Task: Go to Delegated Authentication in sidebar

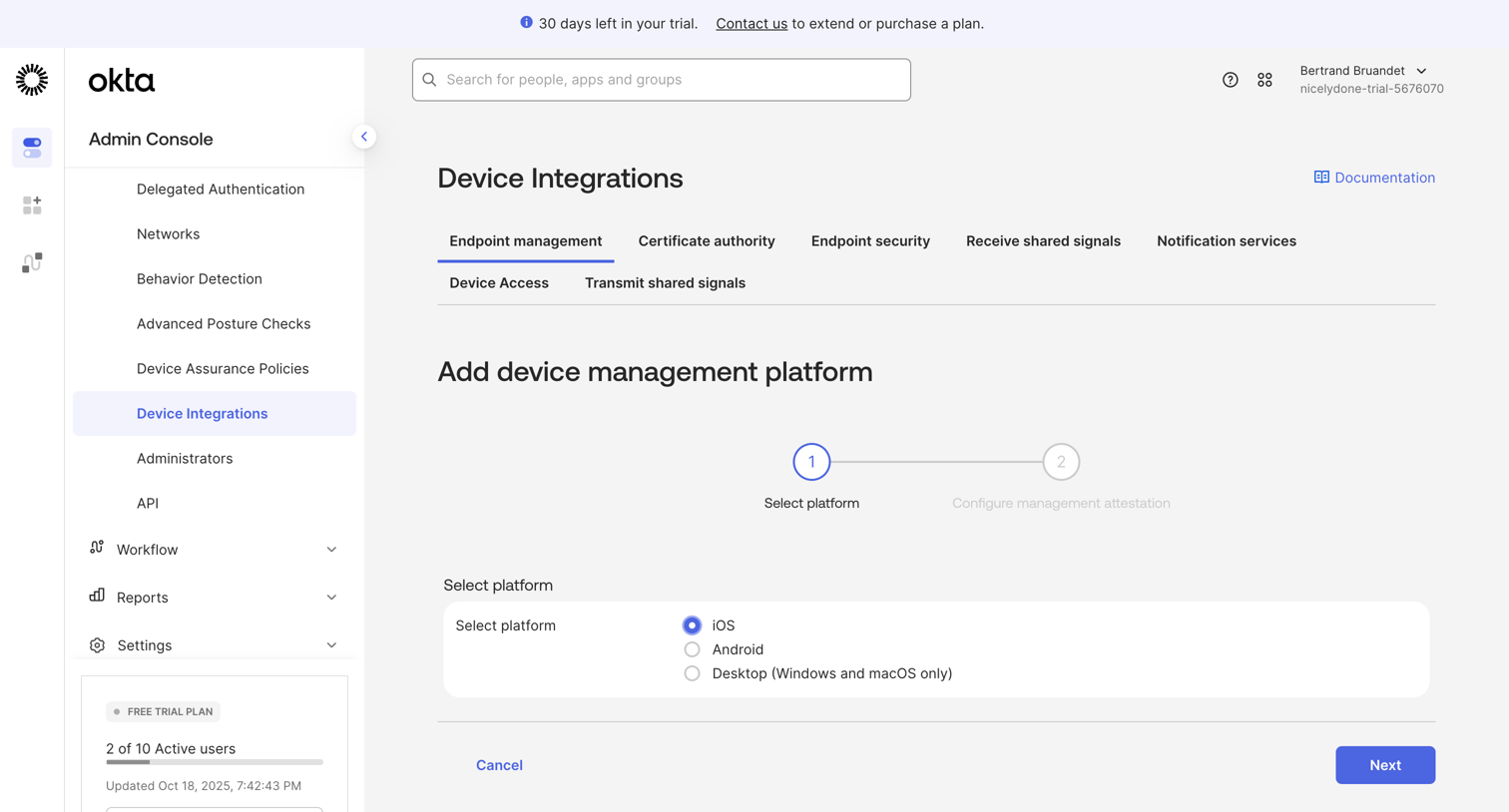Action: (x=221, y=190)
